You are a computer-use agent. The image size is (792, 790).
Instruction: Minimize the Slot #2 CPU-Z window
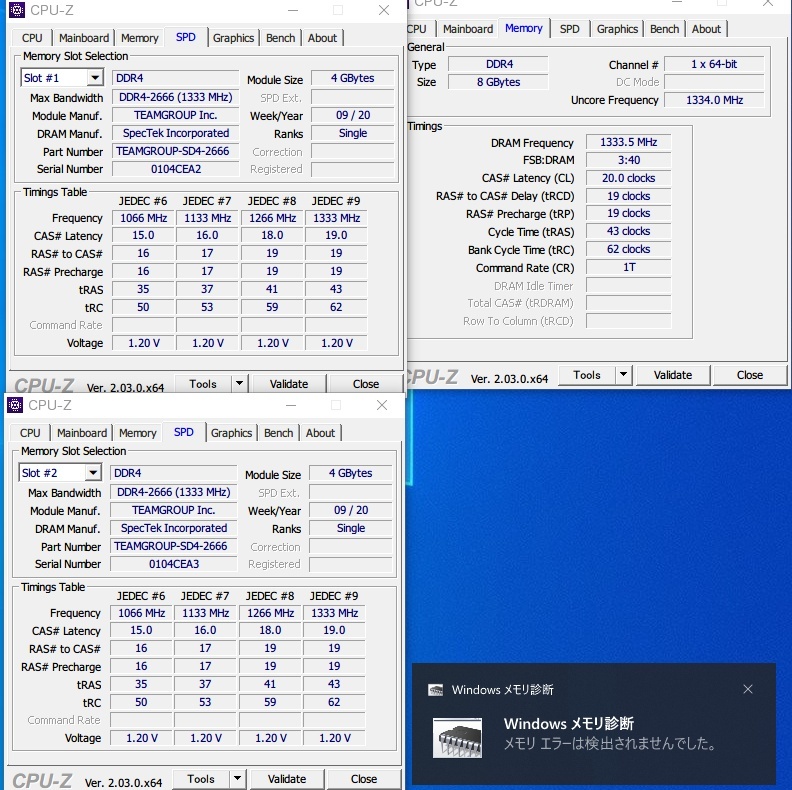pyautogui.click(x=291, y=405)
